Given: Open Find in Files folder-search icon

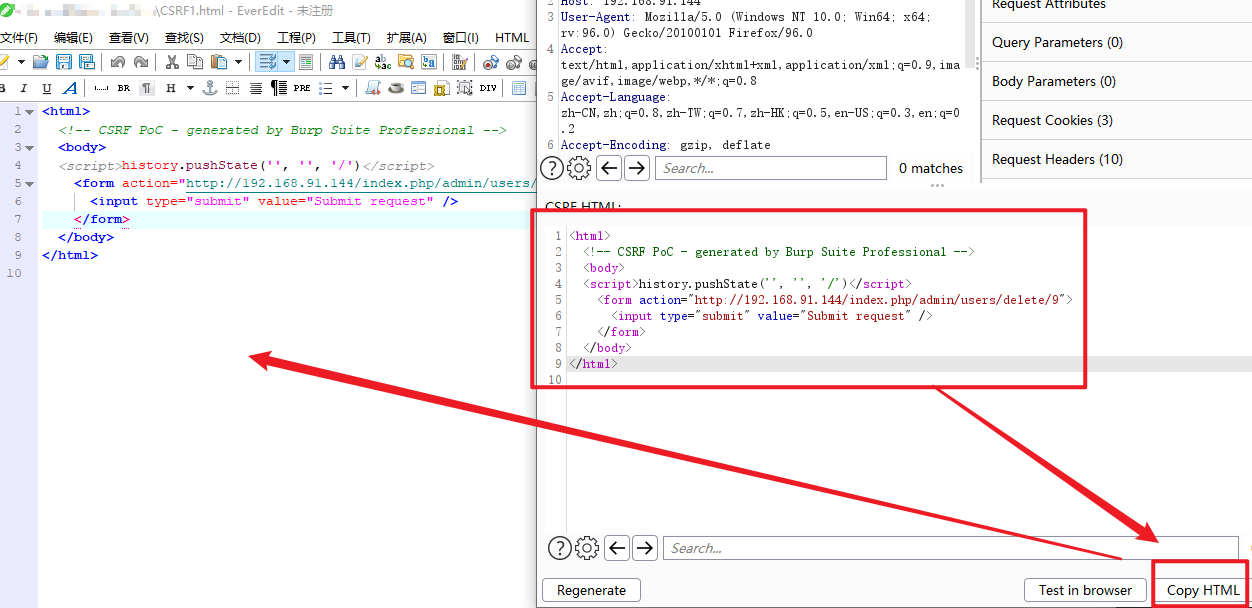Looking at the screenshot, I should [x=406, y=62].
